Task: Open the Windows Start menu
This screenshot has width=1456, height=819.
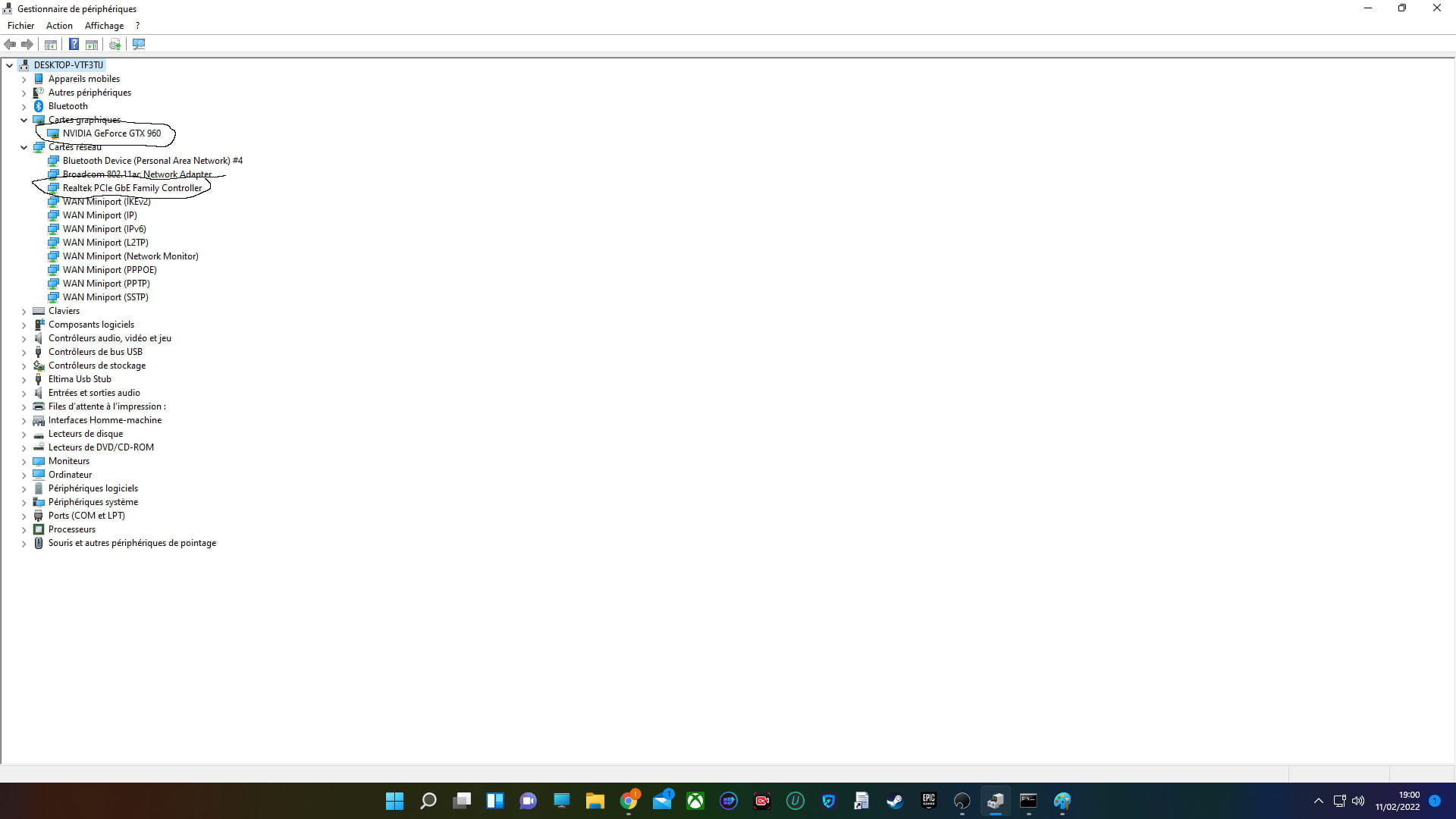Action: (394, 801)
